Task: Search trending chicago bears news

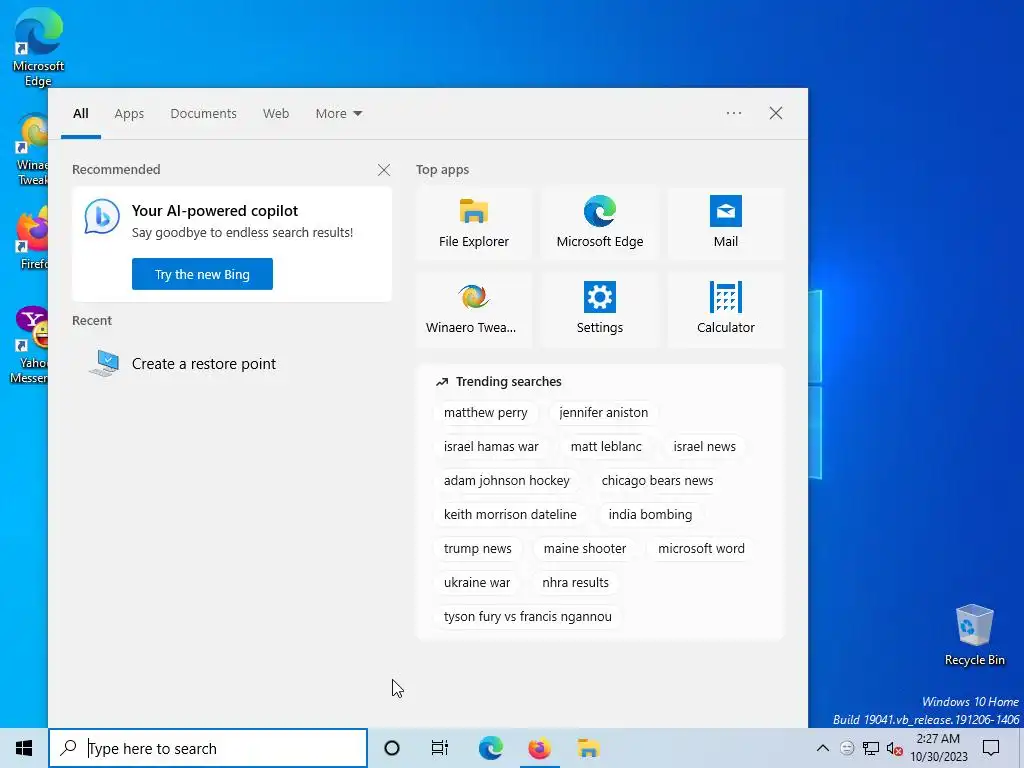Action: (657, 481)
